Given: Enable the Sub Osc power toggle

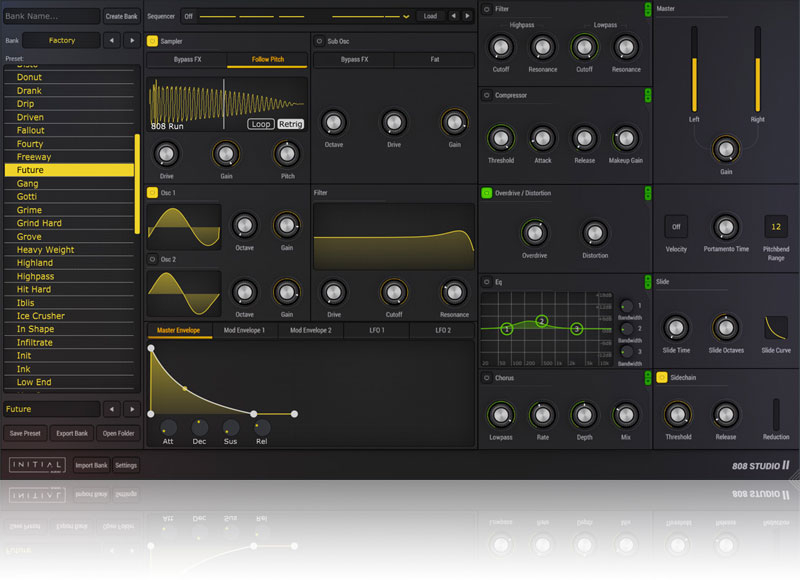Looking at the screenshot, I should tap(319, 41).
